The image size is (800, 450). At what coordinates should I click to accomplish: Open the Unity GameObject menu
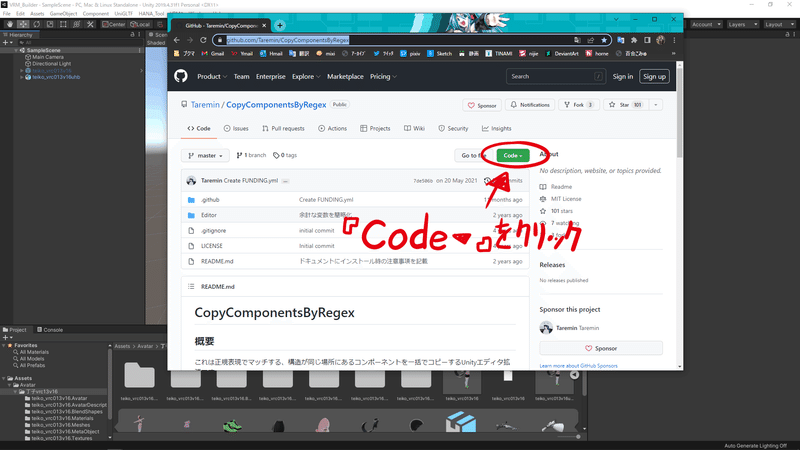(x=63, y=14)
